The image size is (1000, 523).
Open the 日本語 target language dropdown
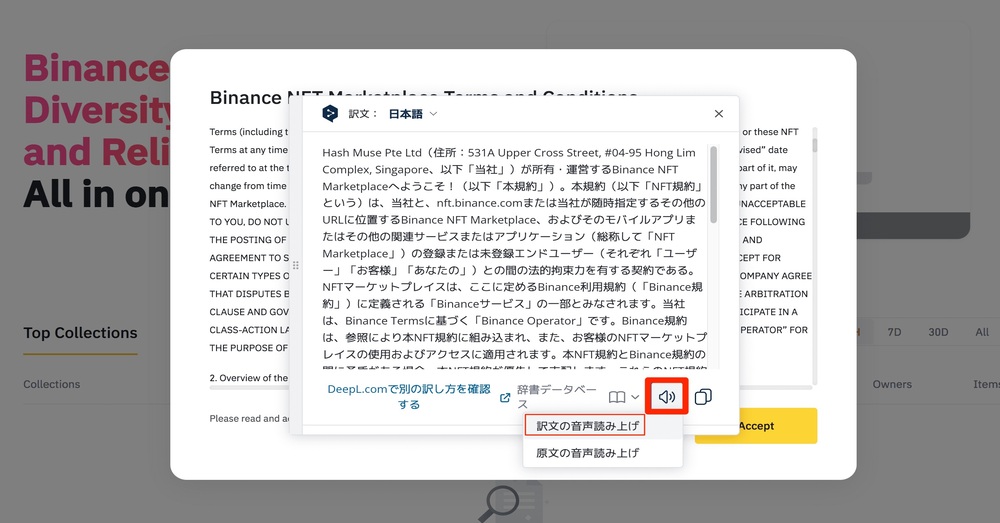click(413, 114)
